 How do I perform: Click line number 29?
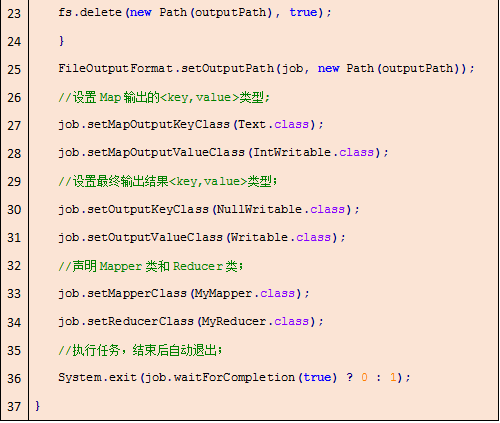point(14,182)
